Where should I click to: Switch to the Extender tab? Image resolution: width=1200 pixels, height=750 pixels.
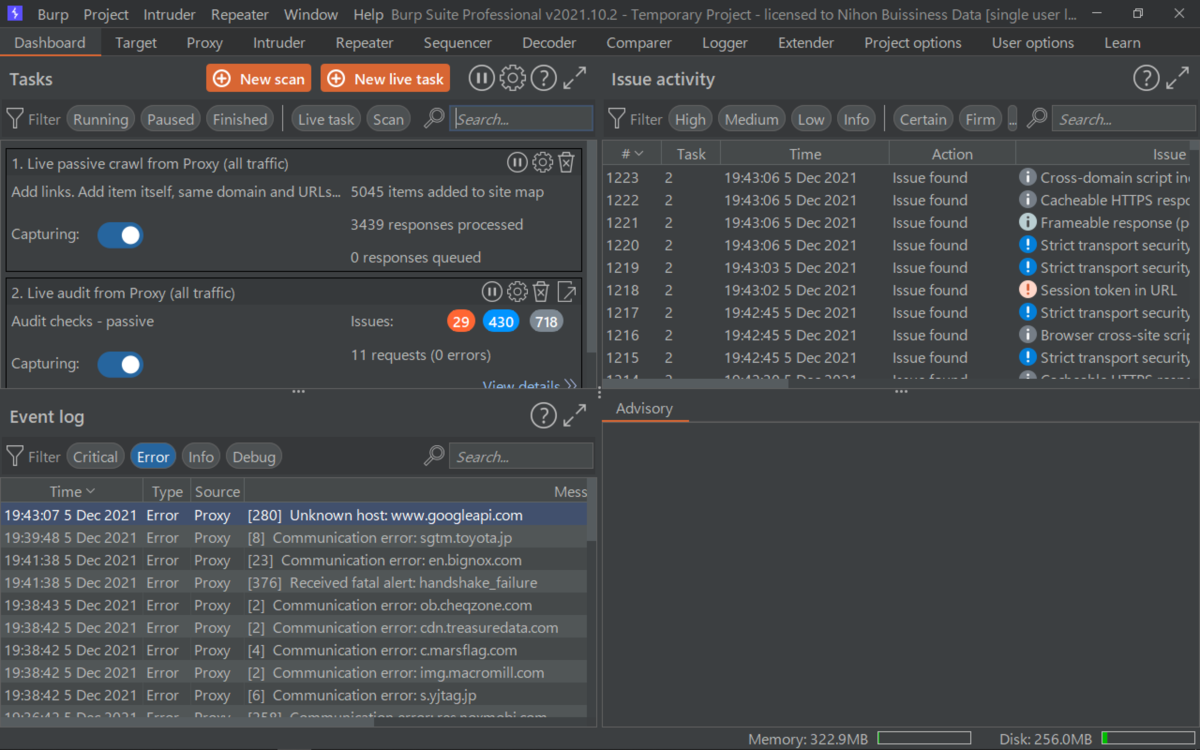click(806, 43)
